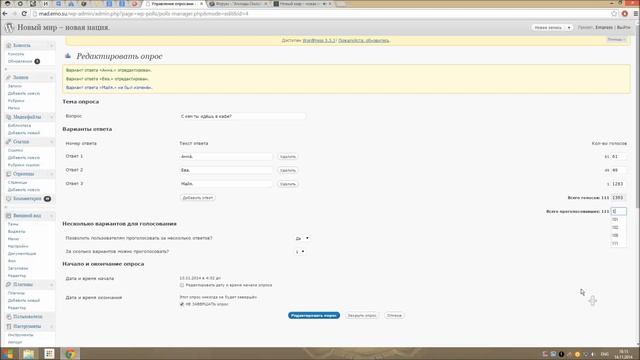Viewport: 640px width, 360px height.
Task: Click the Инструменты tools icon in sidebar
Action: pos(9,327)
